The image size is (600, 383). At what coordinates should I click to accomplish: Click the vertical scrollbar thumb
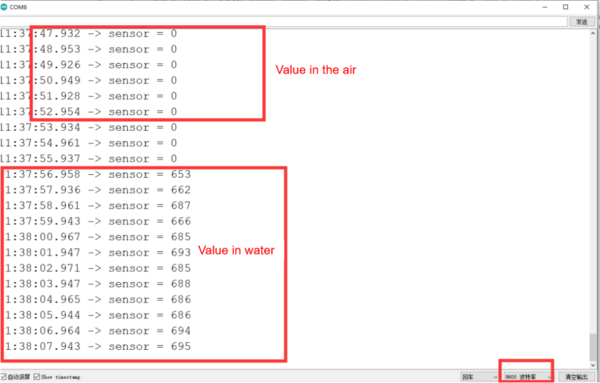(x=593, y=346)
